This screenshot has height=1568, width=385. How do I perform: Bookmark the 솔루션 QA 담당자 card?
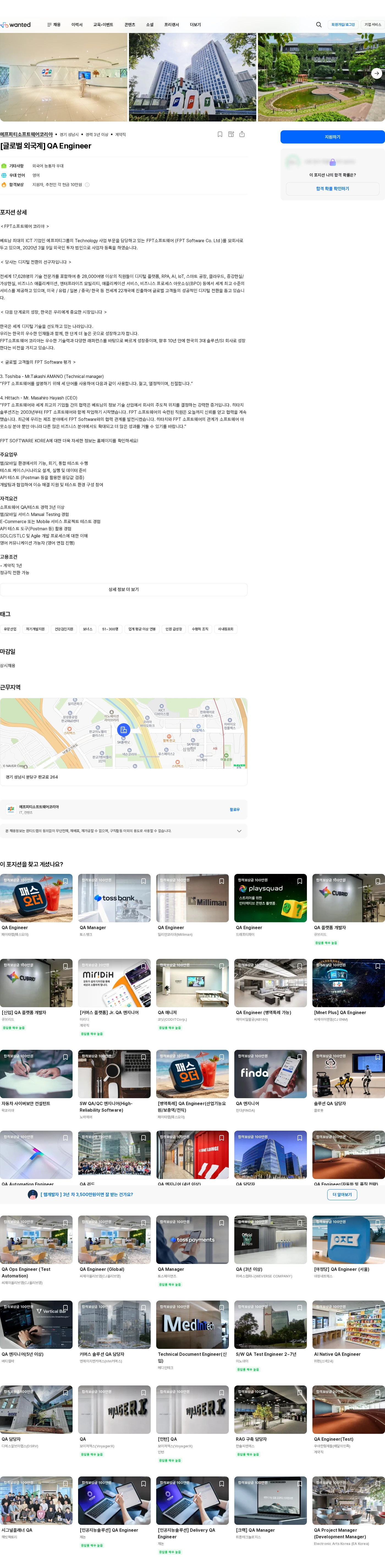[x=378, y=1057]
